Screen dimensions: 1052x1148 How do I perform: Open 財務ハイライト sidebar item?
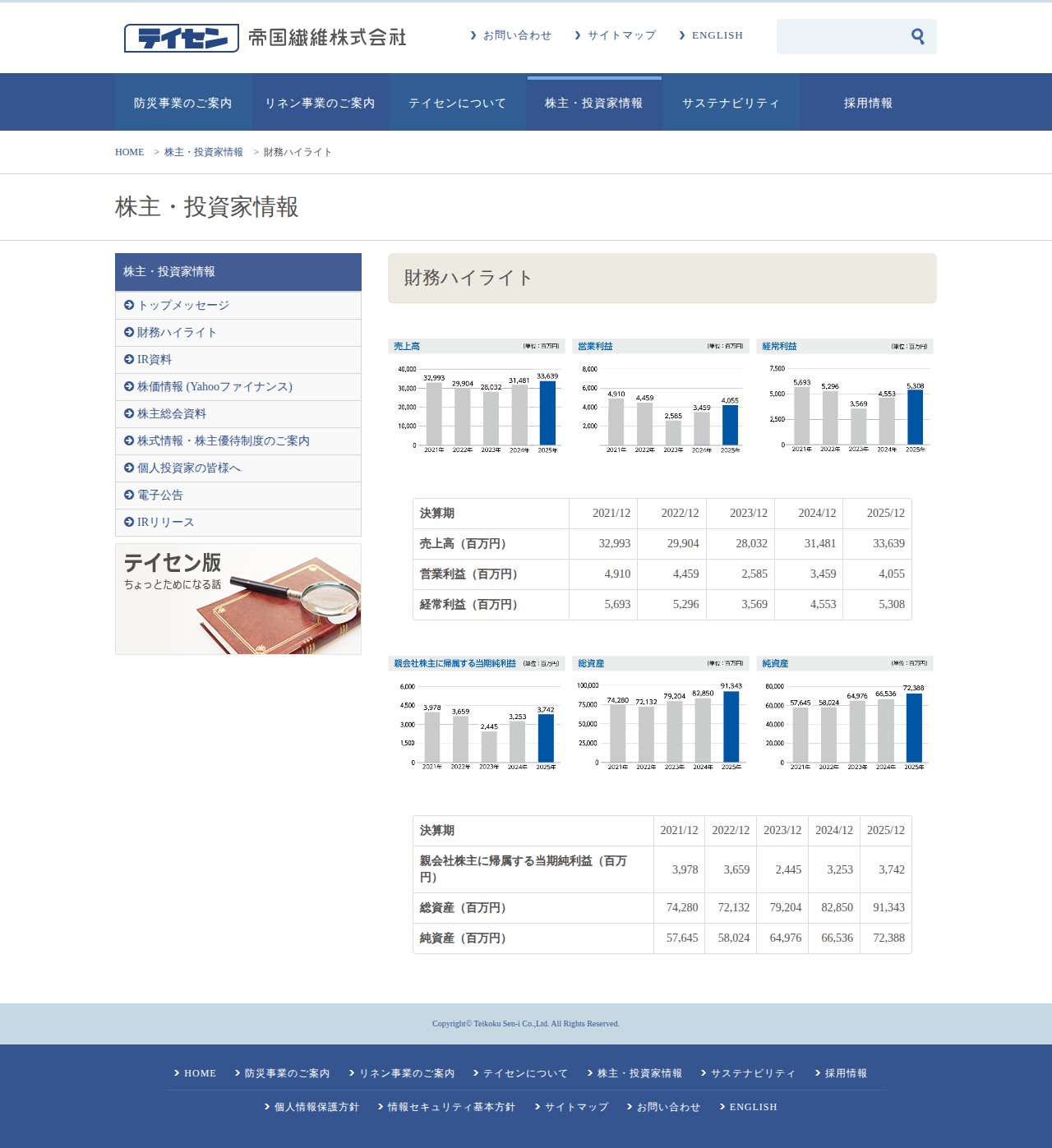[238, 333]
